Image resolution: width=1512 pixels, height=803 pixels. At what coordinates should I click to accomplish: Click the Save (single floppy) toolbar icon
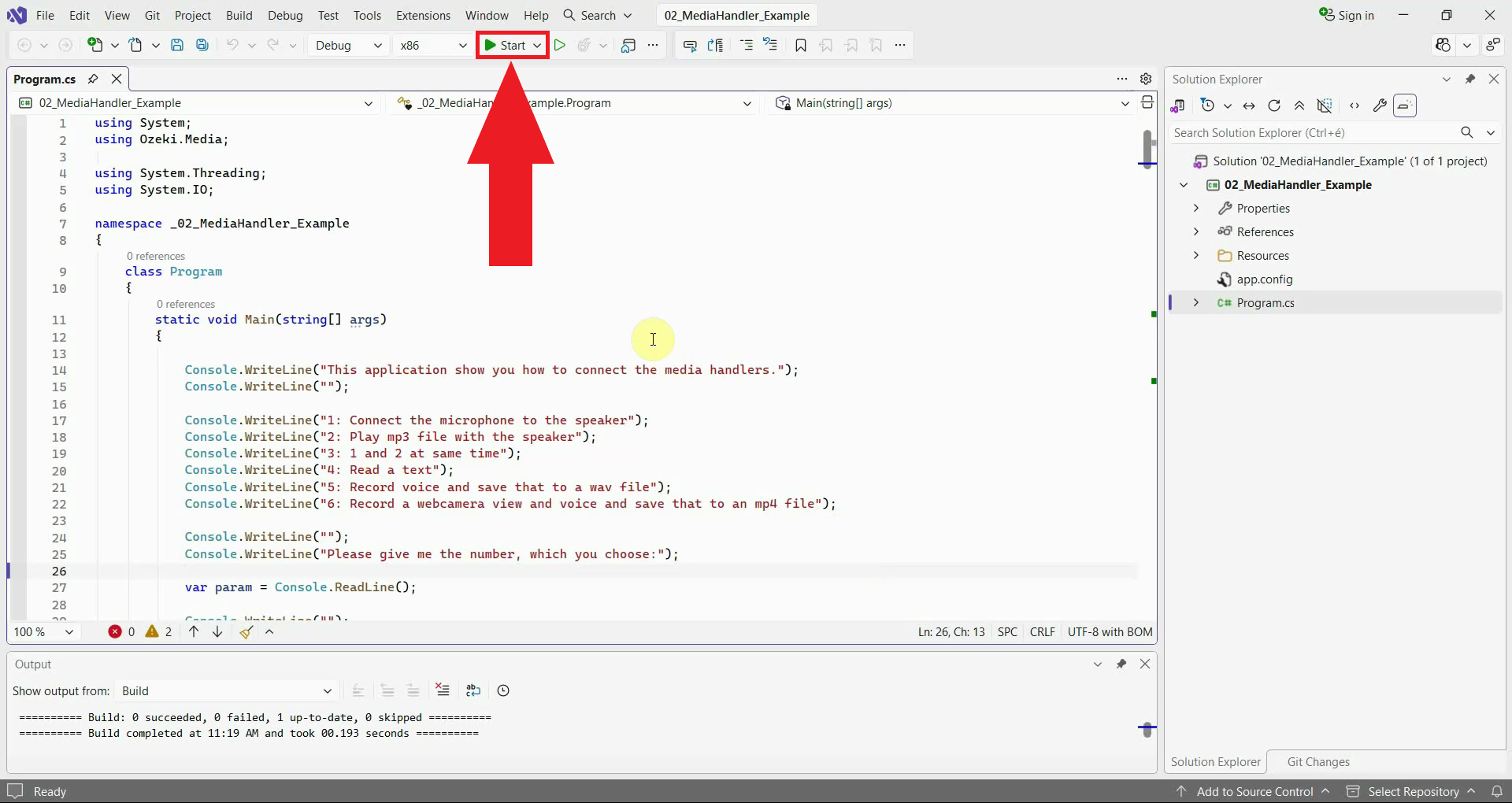[x=177, y=46]
